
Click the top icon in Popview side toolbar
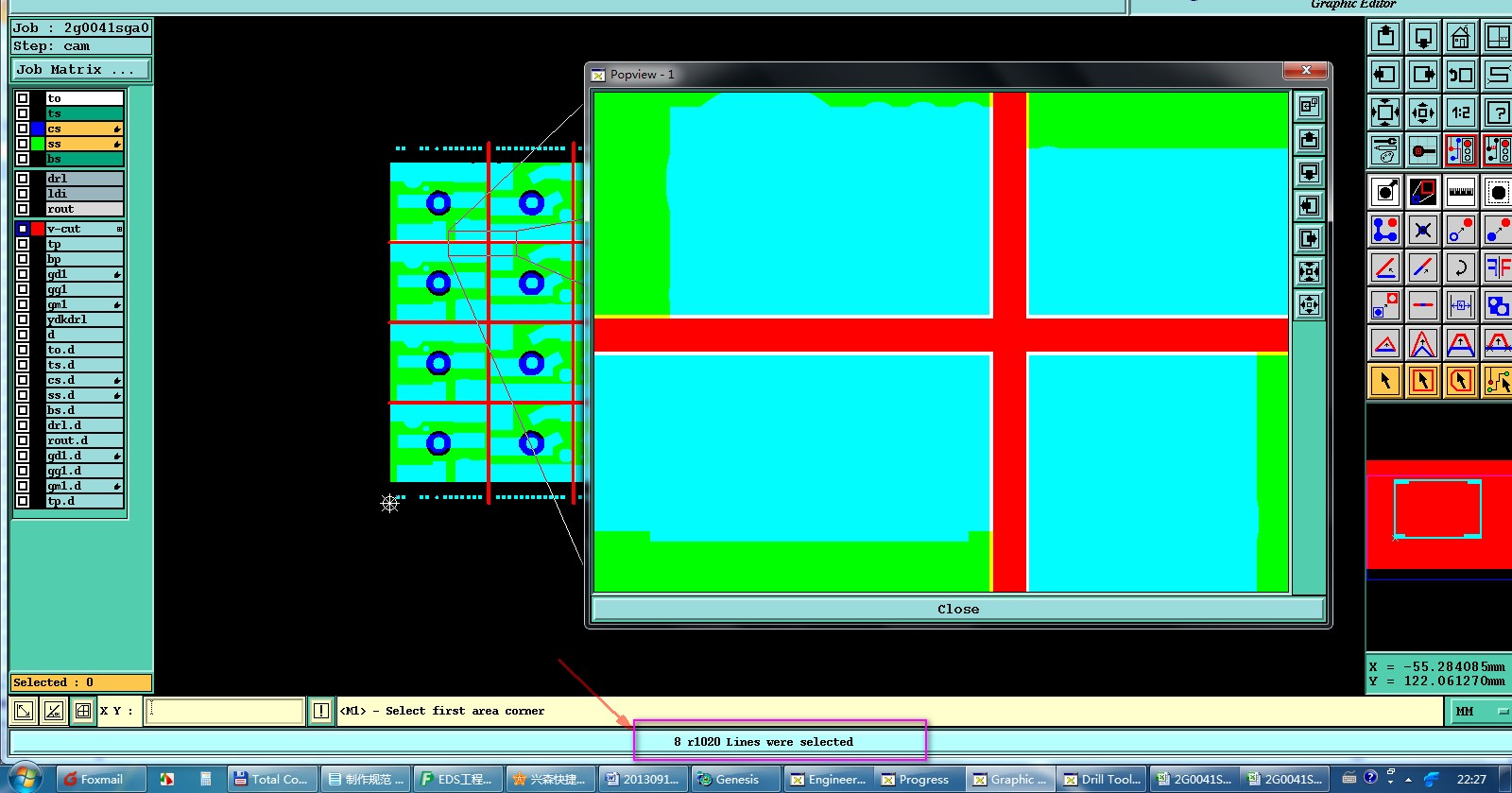coord(1309,107)
